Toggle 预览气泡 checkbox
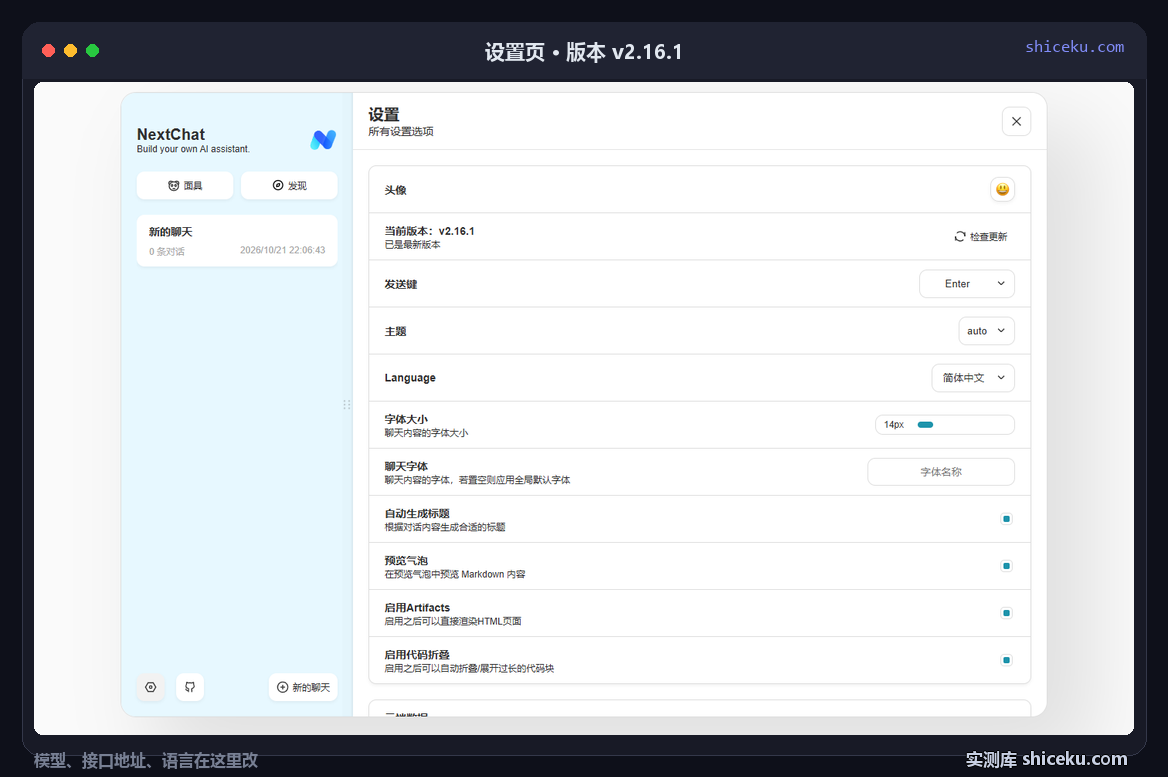The image size is (1168, 777). tap(1006, 565)
